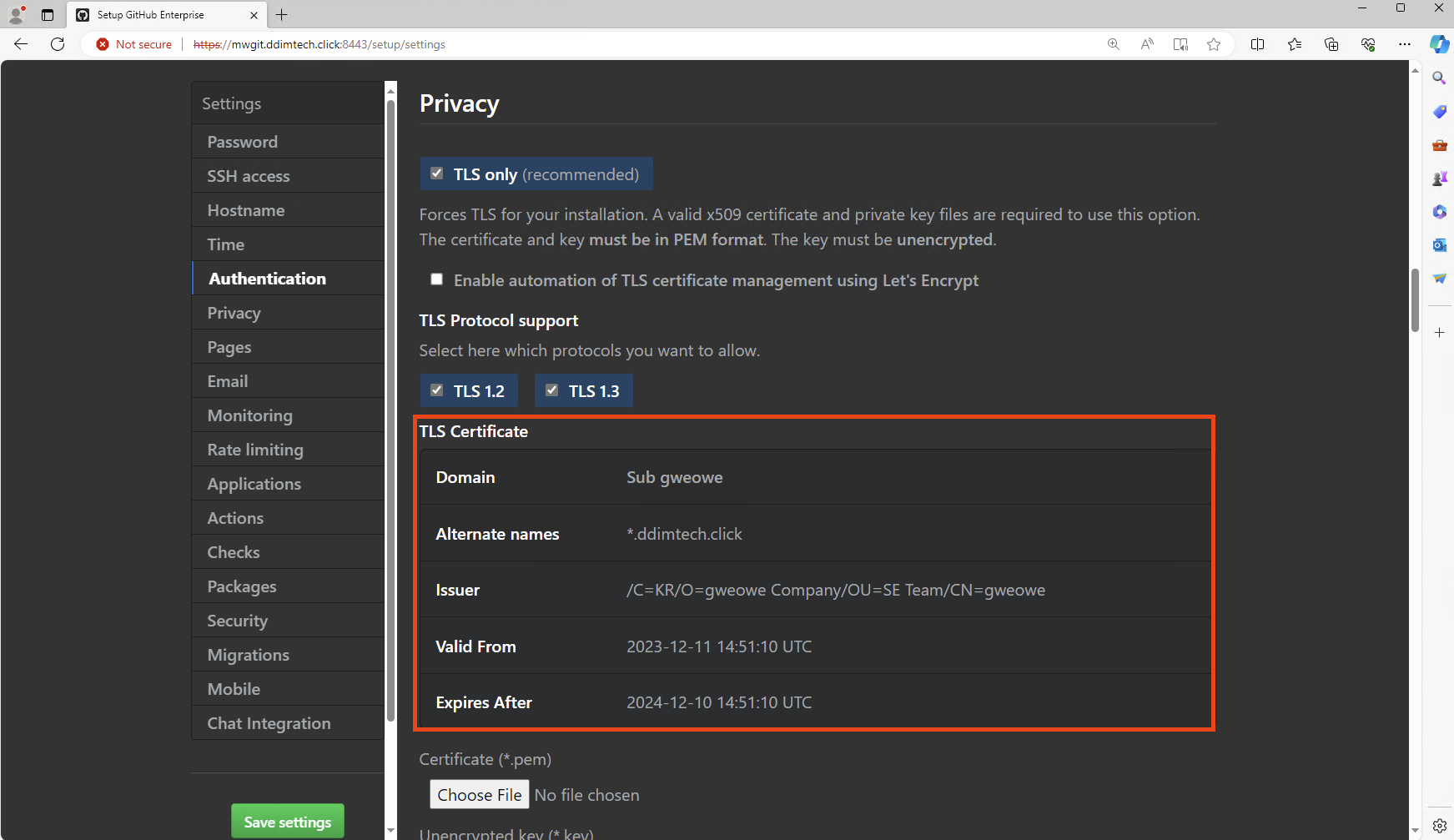Click the address bar URL
Screen dimensions: 1454x840
(319, 44)
